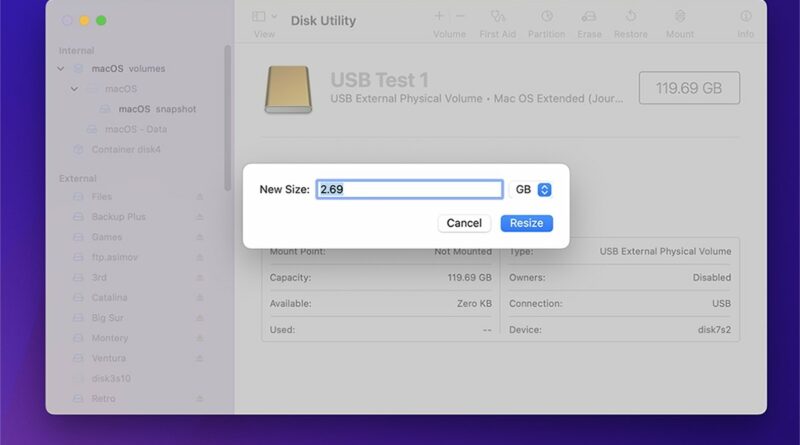Select the Ventura volume
800x445 pixels.
[109, 358]
